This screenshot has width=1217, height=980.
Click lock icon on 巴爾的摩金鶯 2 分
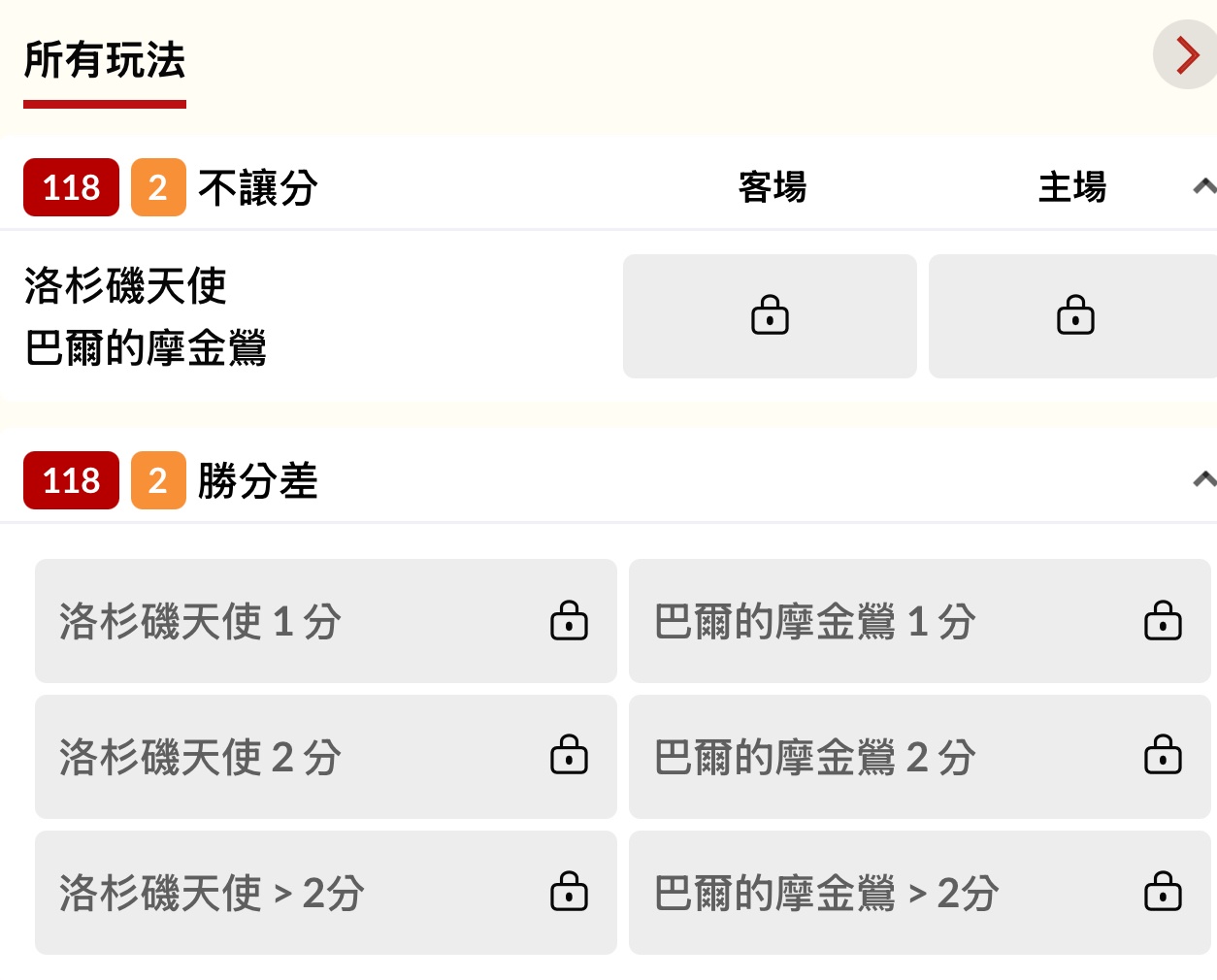1162,756
